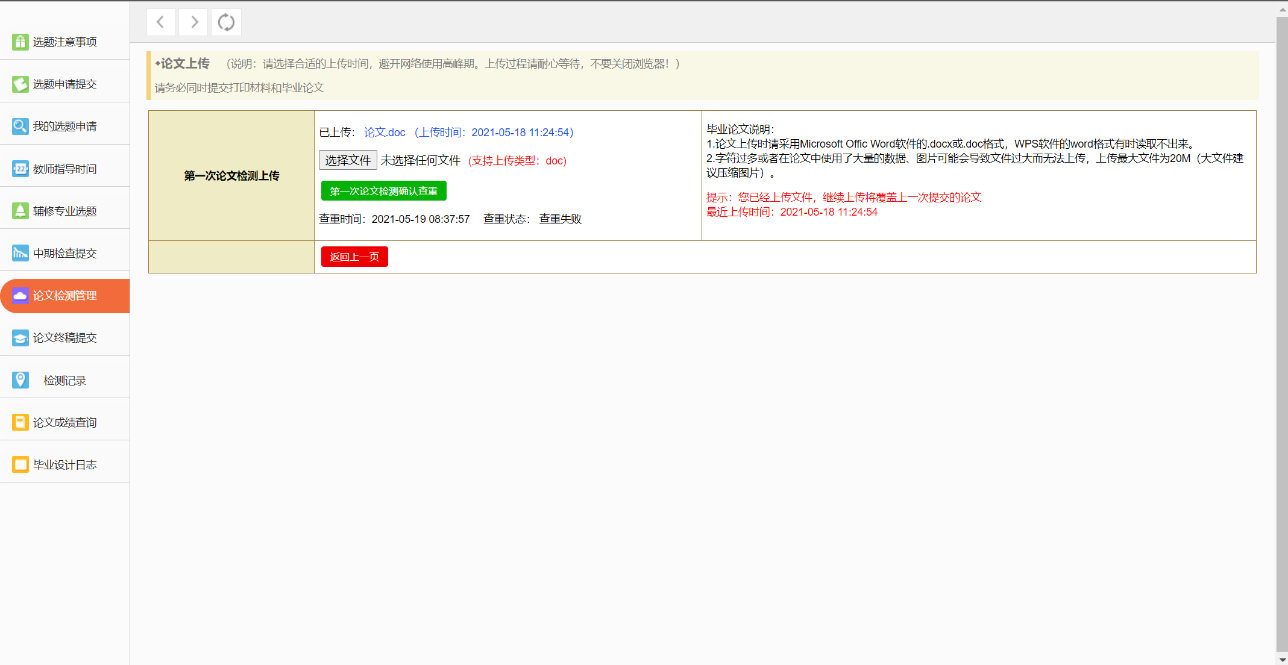Click the 教师指导时间 calendar icon
The height and width of the screenshot is (665, 1288).
(20, 168)
